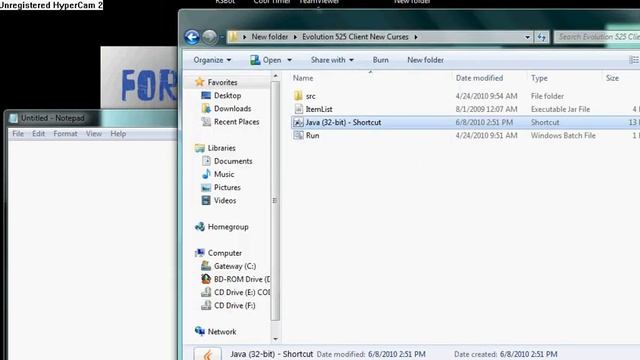
Task: Click the Open button in toolbar
Action: 266,60
